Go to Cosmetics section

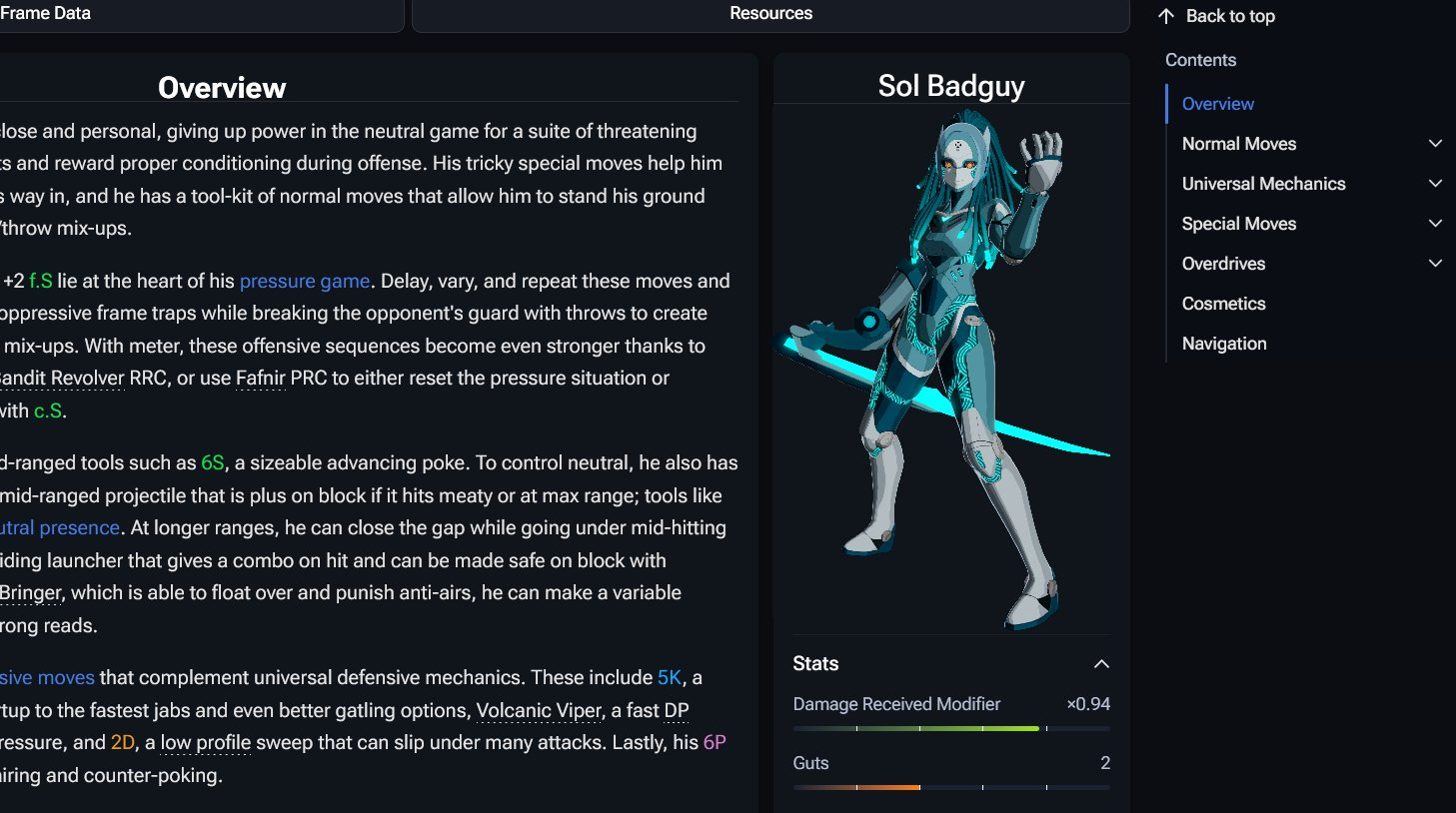tap(1223, 304)
